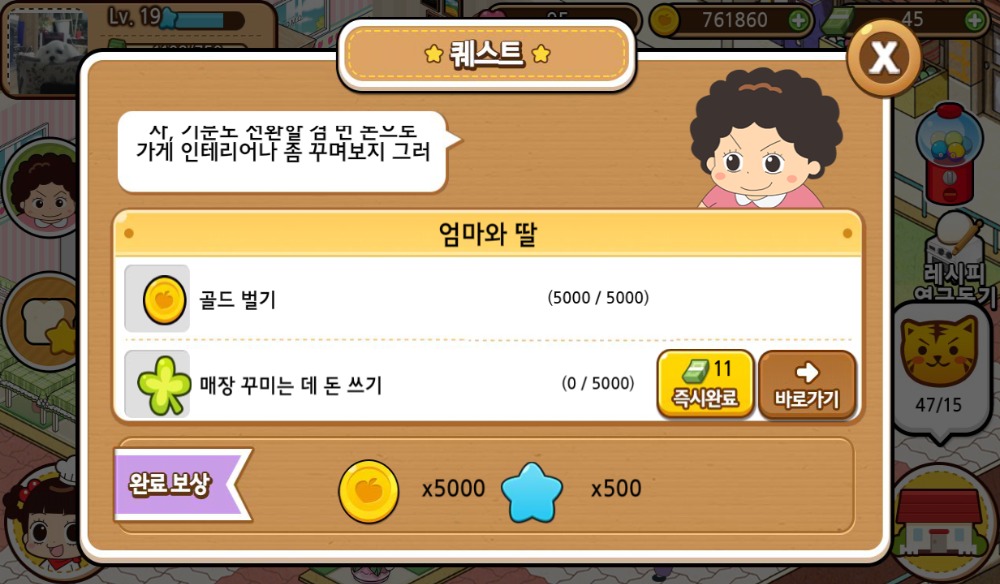Tap the 바로가기 shortcut button
The width and height of the screenshot is (1000, 584).
807,384
